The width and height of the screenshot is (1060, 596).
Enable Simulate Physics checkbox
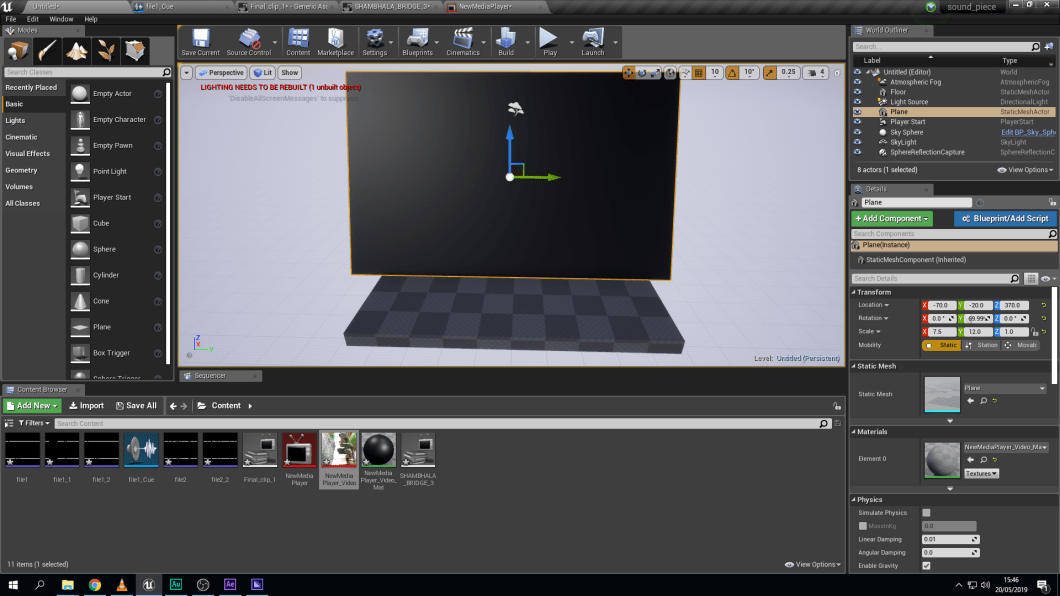926,513
